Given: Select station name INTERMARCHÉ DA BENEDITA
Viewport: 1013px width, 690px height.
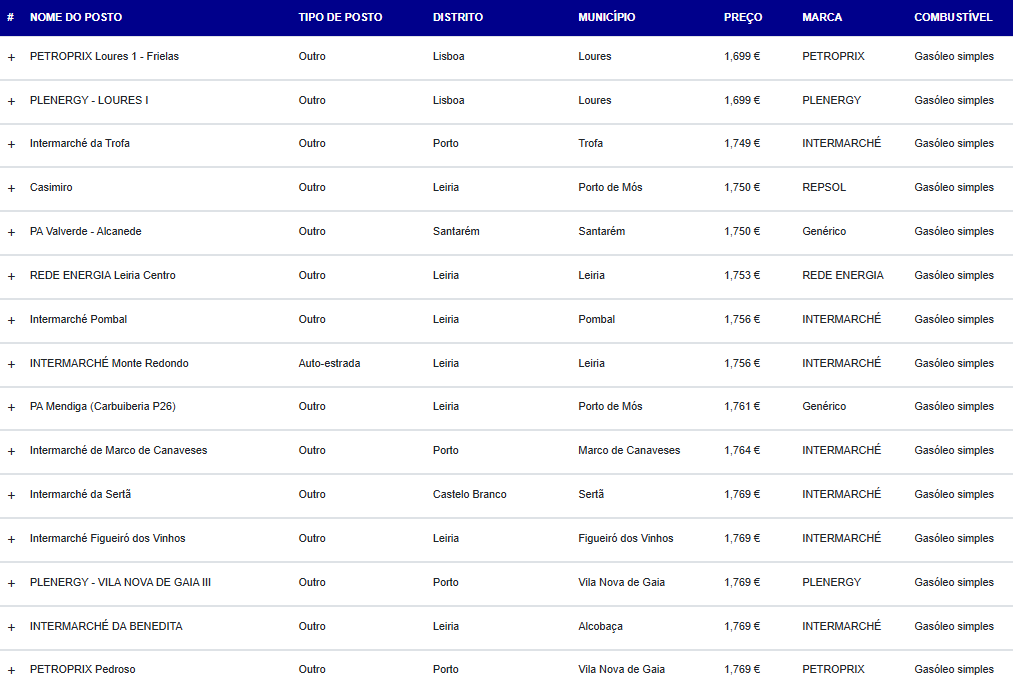Looking at the screenshot, I should 106,626.
